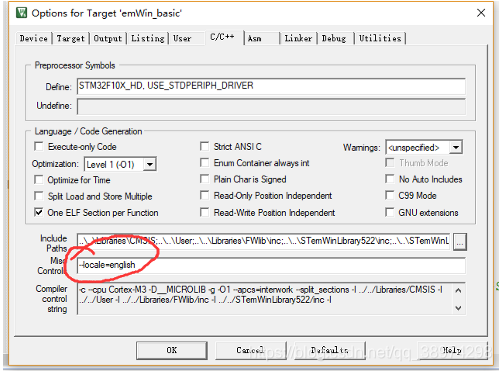
Task: Enable Strict ANSI C checkbox
Action: (204, 146)
